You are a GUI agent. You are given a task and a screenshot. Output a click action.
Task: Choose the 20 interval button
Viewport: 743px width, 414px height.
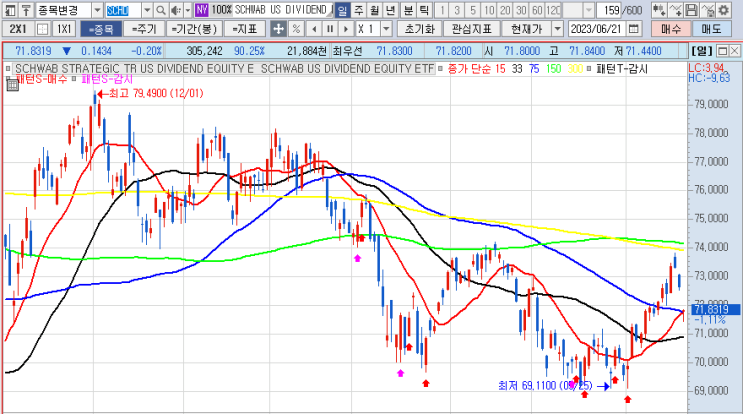(x=505, y=10)
